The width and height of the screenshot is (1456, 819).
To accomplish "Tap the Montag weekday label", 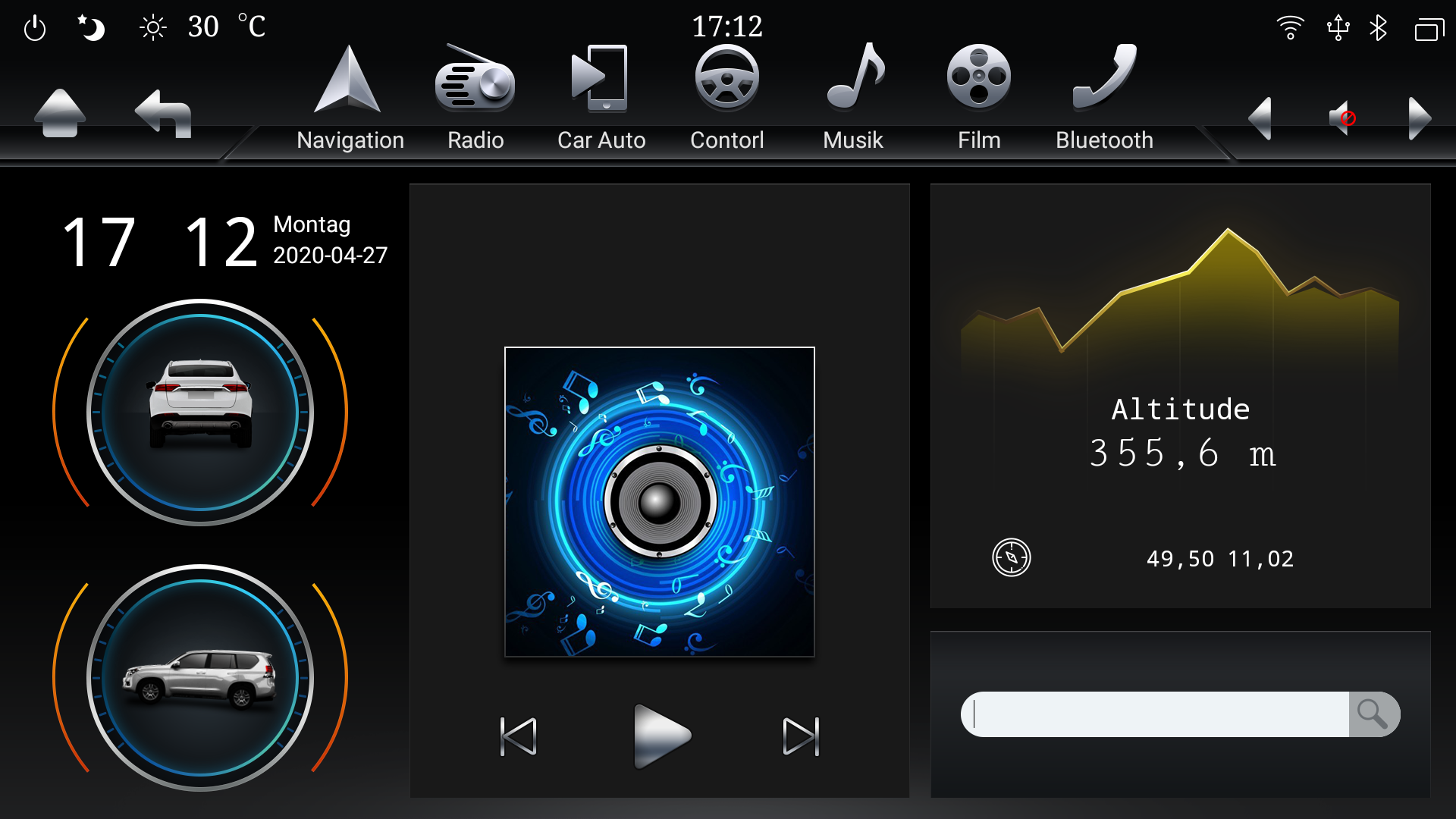I will [x=312, y=224].
